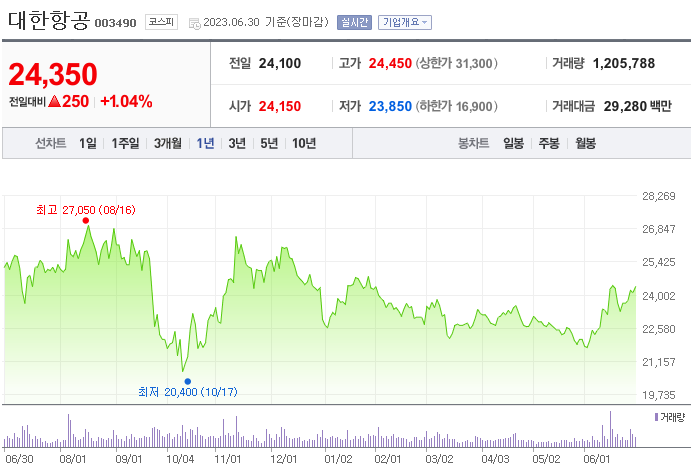Select the 3년 line chart tab
The height and width of the screenshot is (476, 691).
237,143
